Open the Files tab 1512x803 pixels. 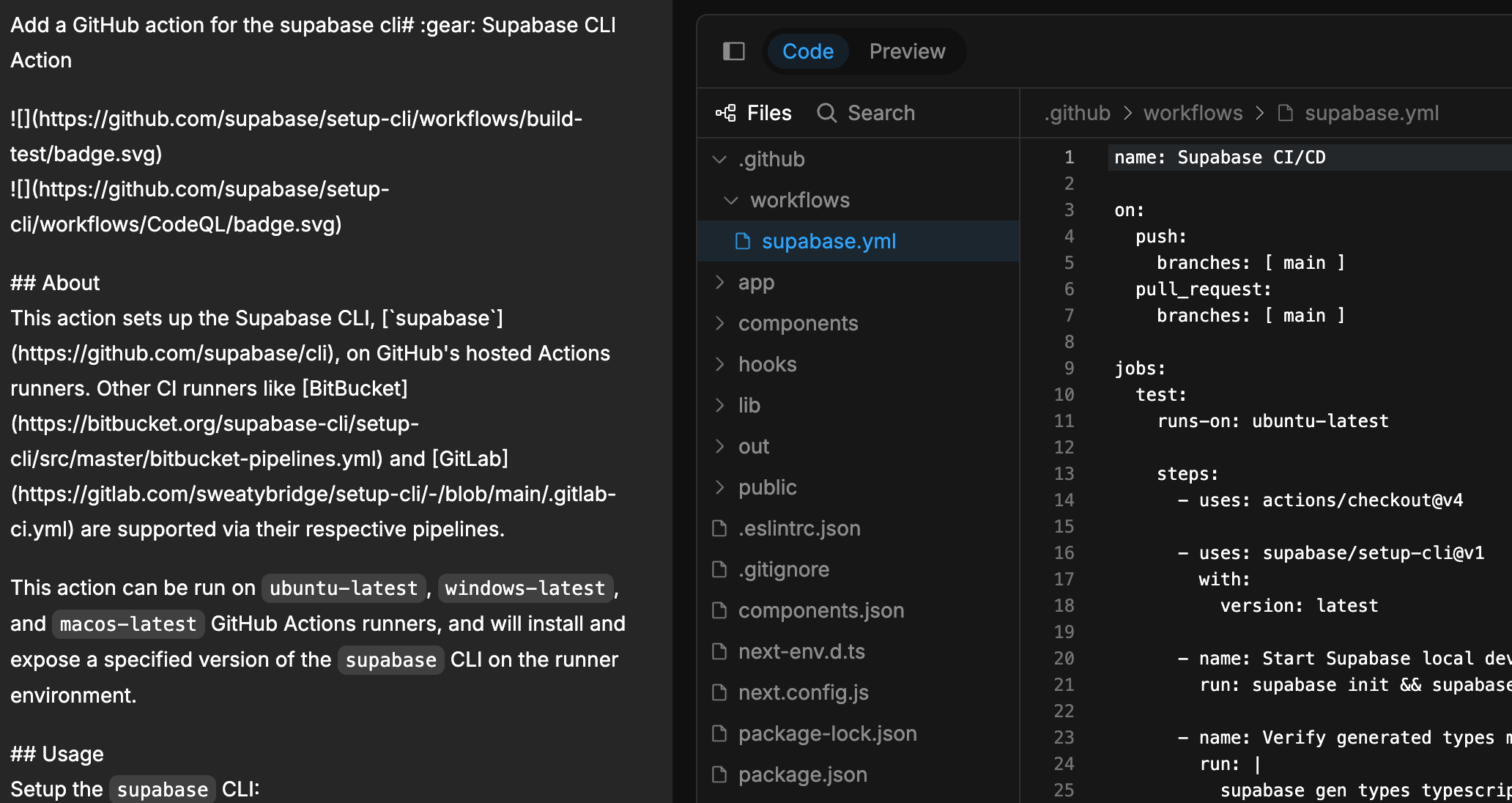[x=768, y=113]
